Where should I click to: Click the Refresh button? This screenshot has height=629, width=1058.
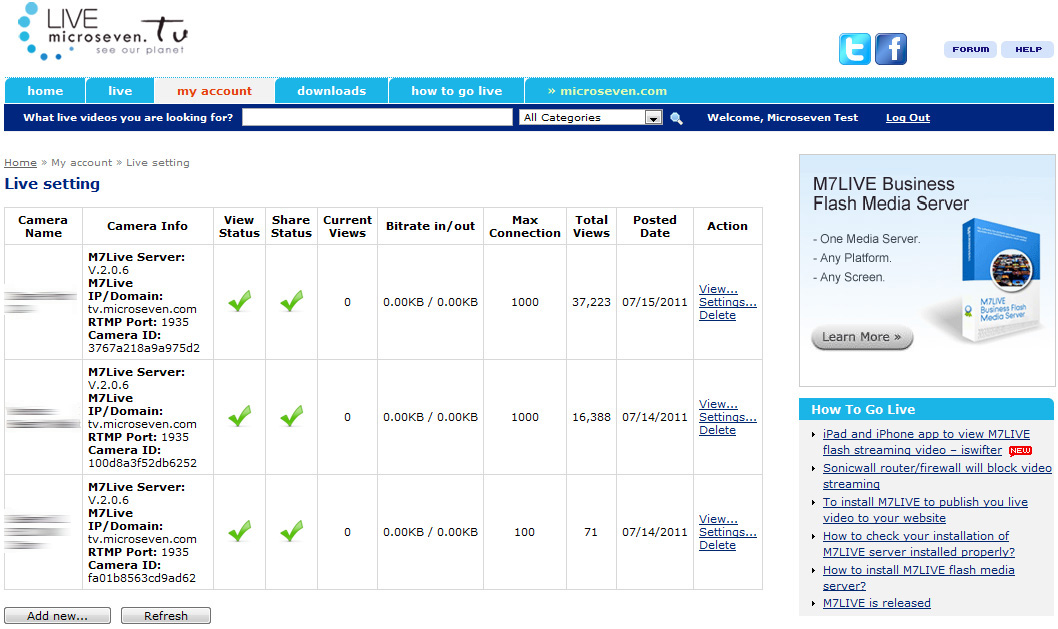click(x=166, y=616)
